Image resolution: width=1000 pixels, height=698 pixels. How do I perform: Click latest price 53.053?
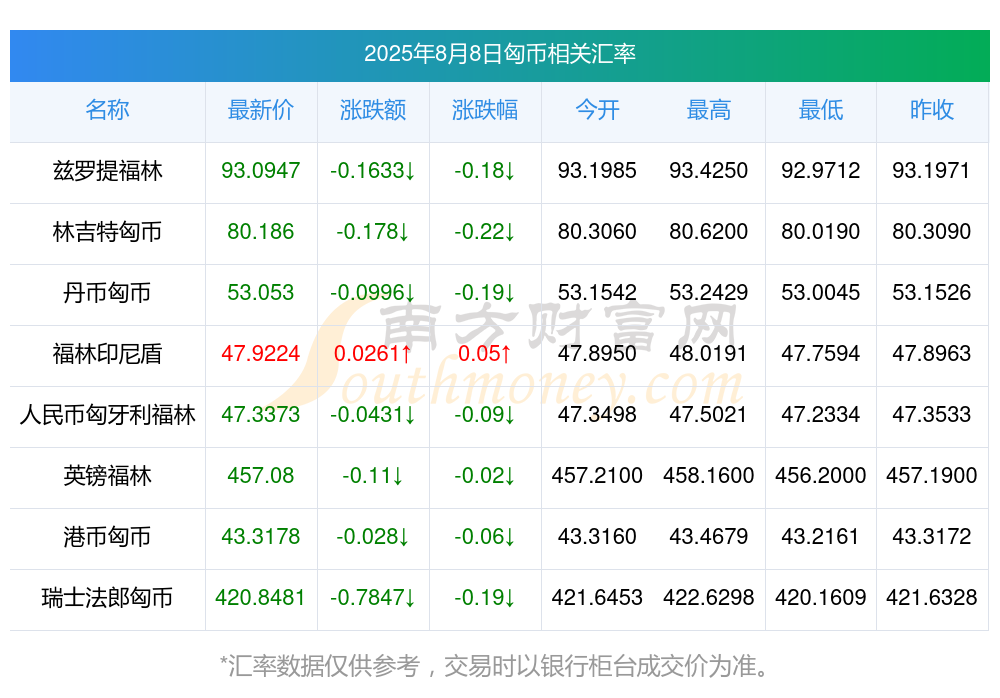(x=260, y=292)
